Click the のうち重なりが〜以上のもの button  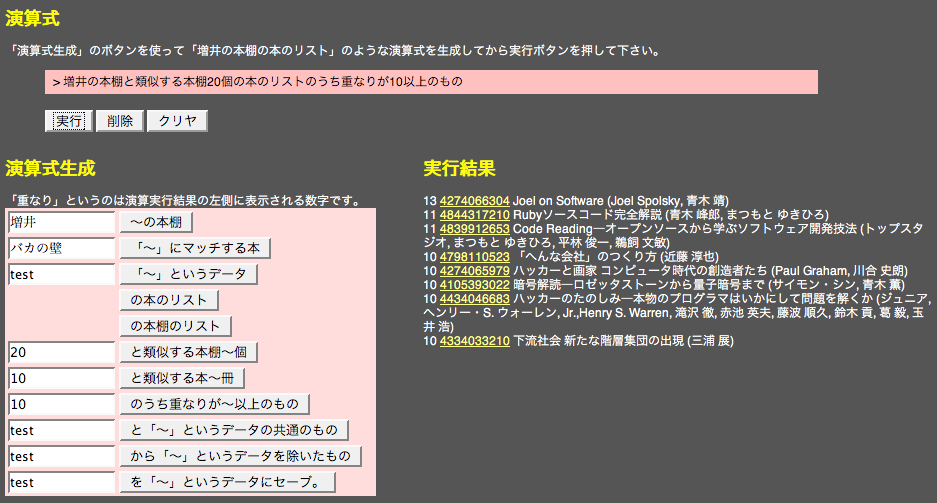point(215,404)
